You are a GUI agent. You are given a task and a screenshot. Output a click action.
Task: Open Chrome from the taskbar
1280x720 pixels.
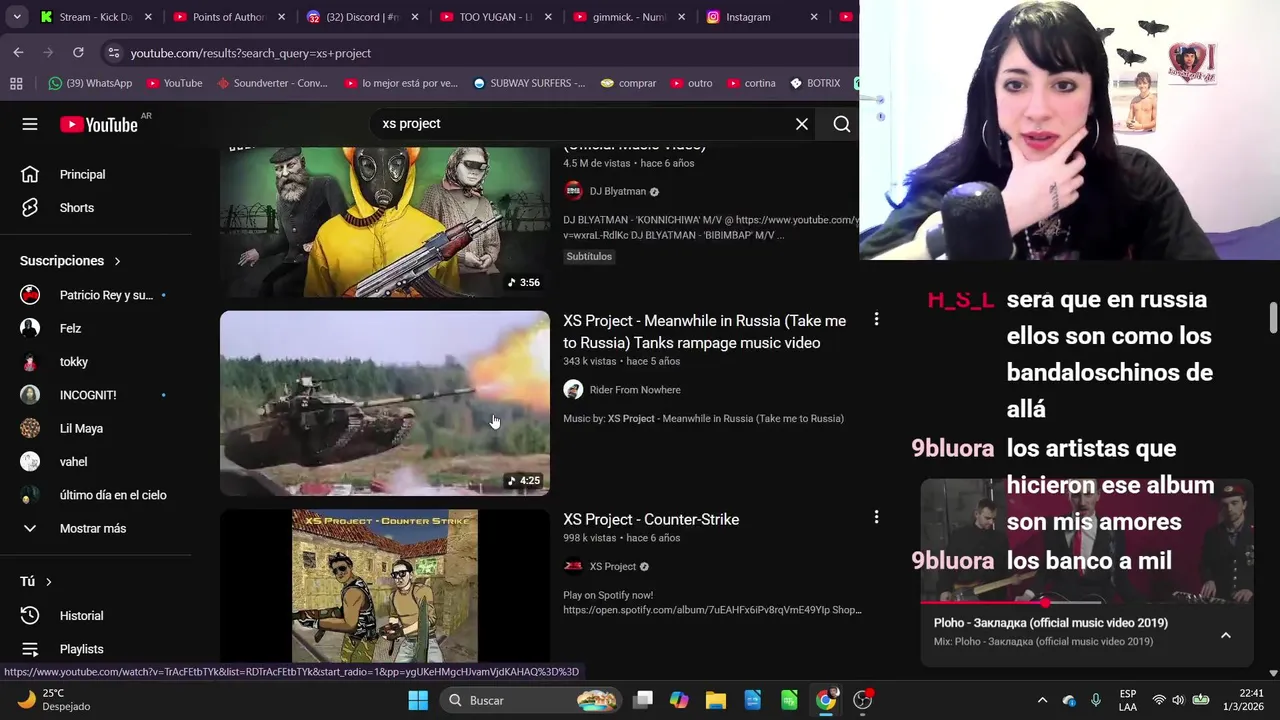tap(826, 700)
